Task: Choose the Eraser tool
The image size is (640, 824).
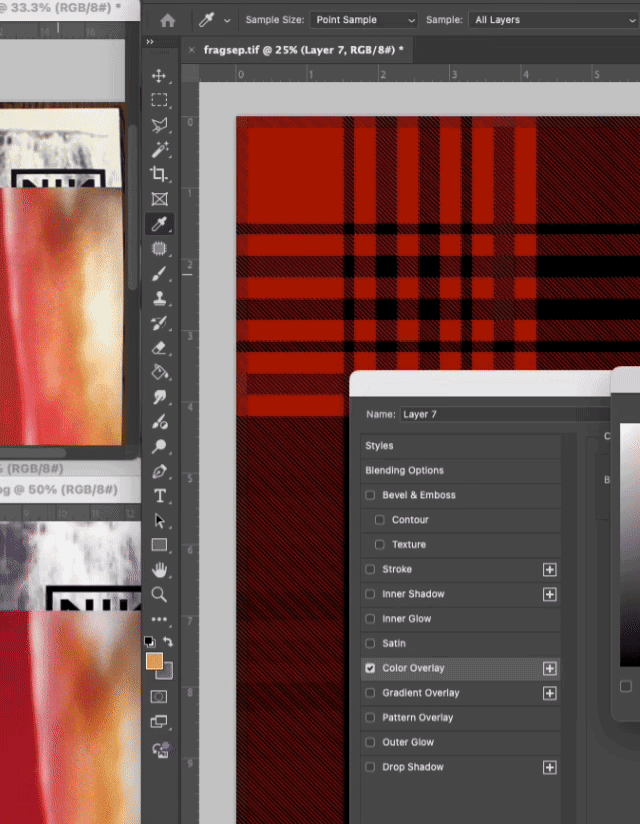Action: tap(159, 347)
